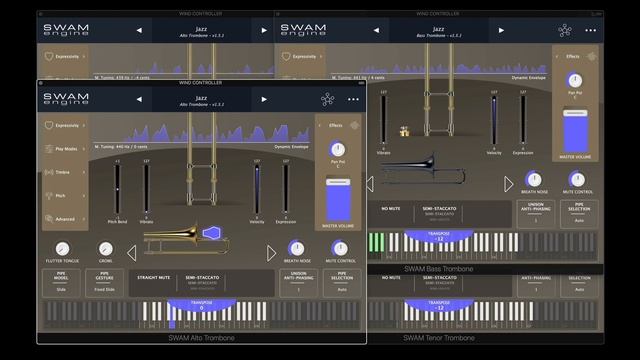Viewport: 640px width, 360px height.
Task: Click the Pitch Bend slider
Action: 118,189
